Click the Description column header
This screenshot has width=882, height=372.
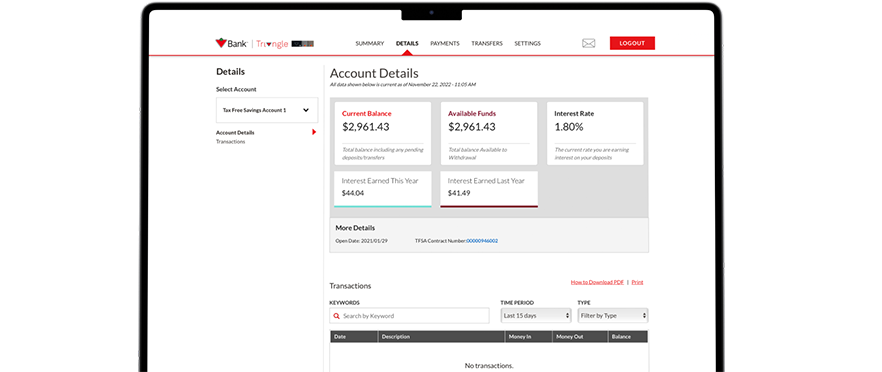[x=441, y=337]
